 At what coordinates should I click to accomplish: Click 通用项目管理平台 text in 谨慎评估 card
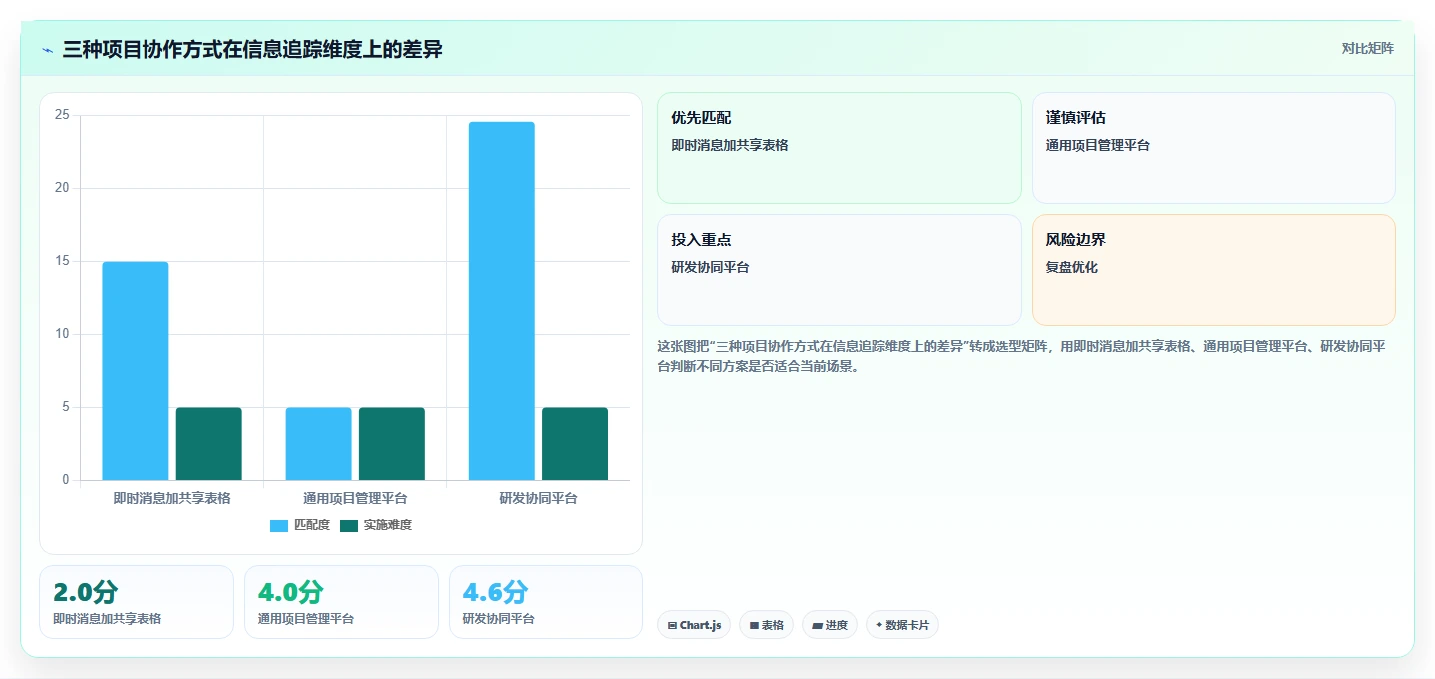[1098, 145]
